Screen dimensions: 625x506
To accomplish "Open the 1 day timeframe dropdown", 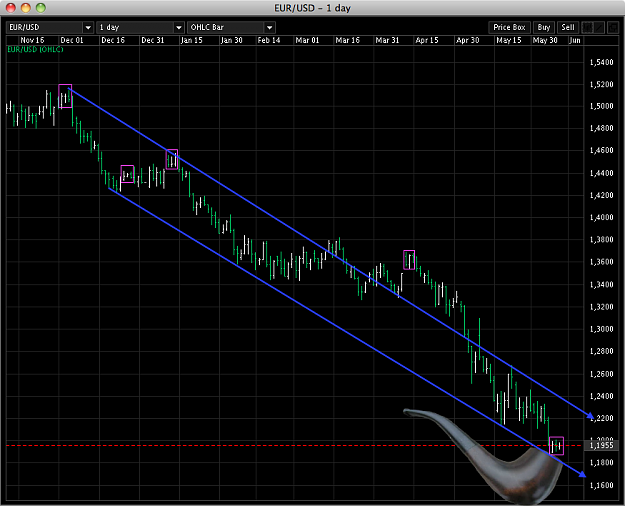I will tap(140, 27).
